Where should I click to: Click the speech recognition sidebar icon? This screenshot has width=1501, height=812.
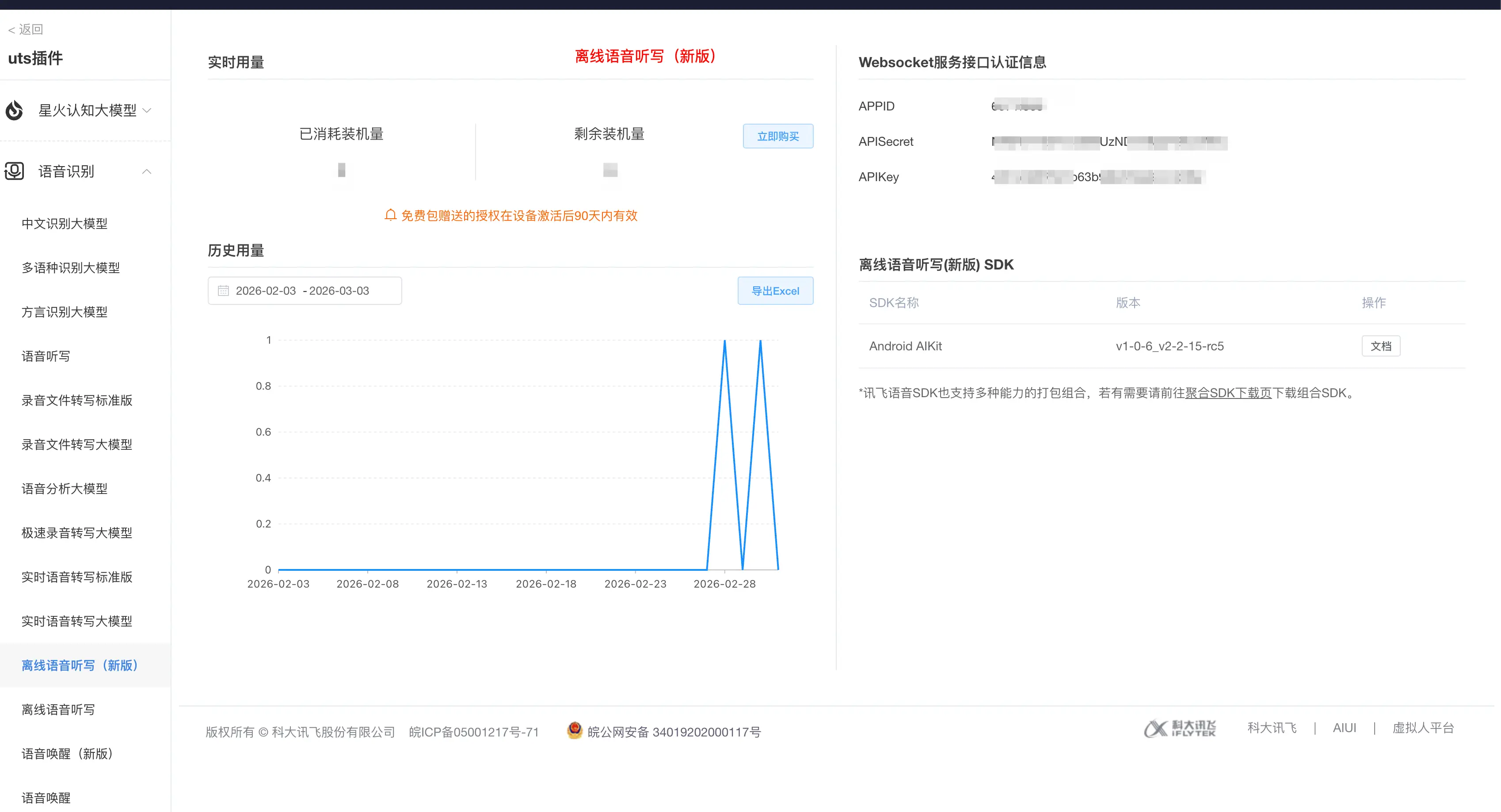(x=15, y=171)
